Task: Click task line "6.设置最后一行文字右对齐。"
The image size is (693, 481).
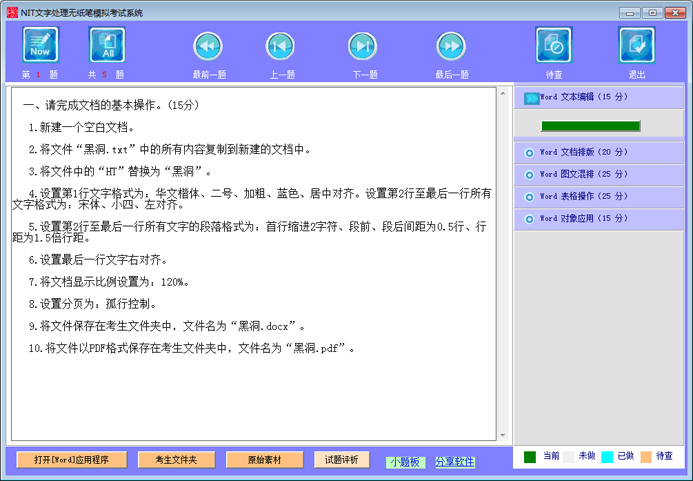Action: click(98, 260)
